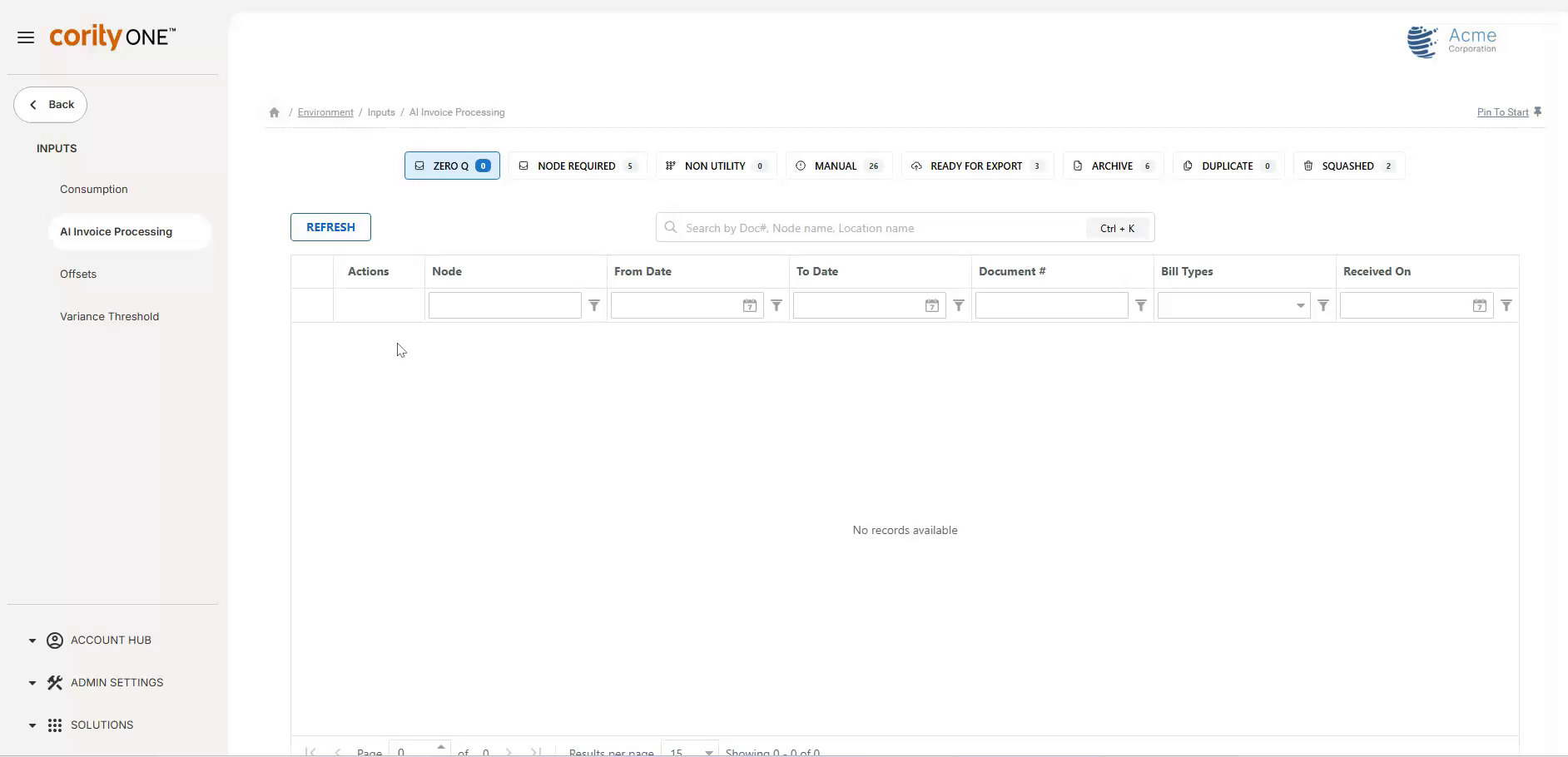Open the Environment breadcrumb link
Image resolution: width=1568 pixels, height=757 pixels.
click(324, 111)
